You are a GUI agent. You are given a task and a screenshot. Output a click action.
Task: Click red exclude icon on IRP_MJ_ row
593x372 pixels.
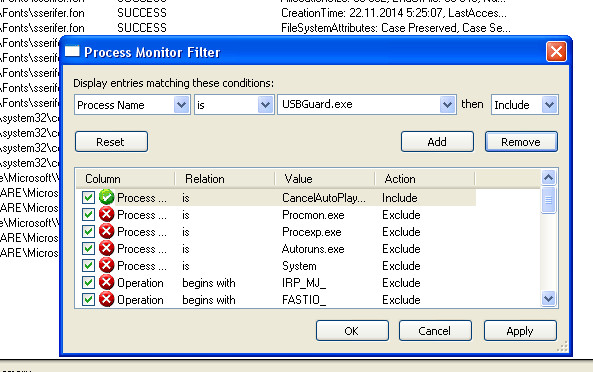(107, 282)
